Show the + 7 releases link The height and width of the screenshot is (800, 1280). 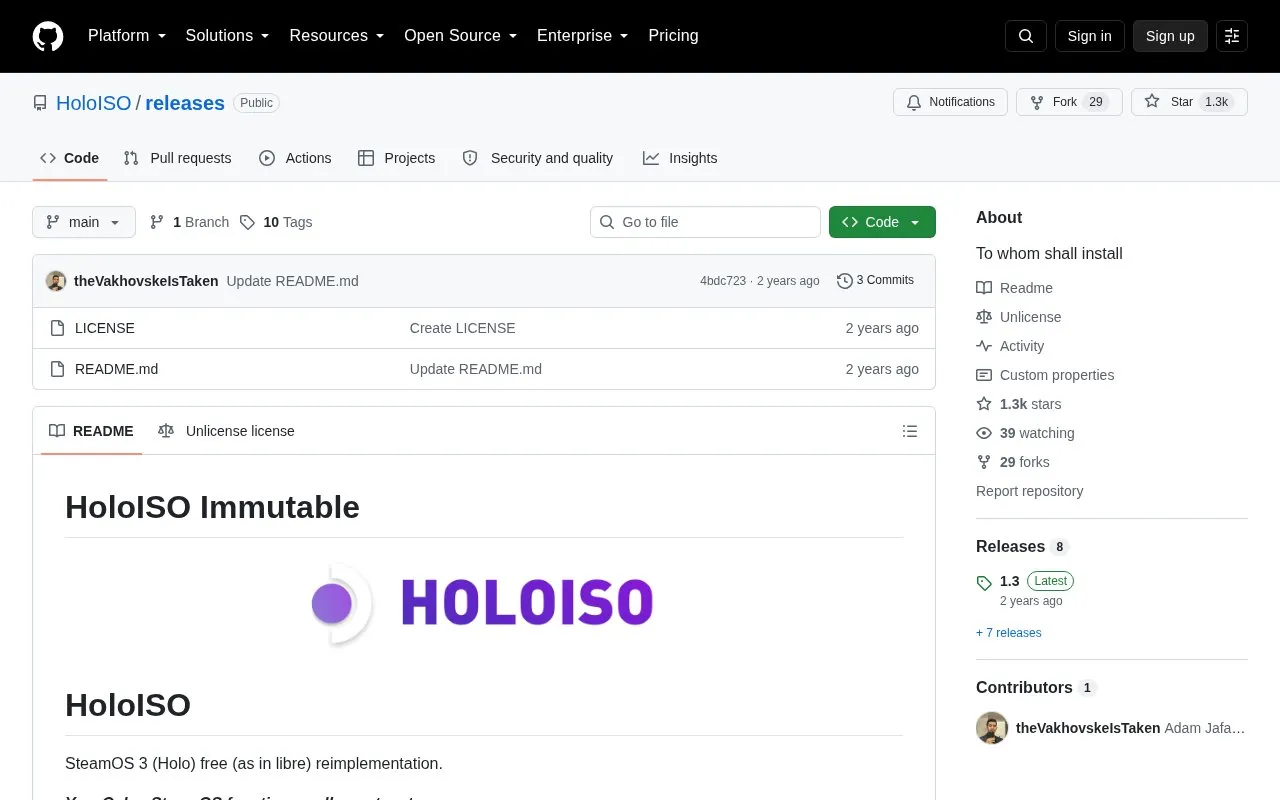click(x=1008, y=633)
